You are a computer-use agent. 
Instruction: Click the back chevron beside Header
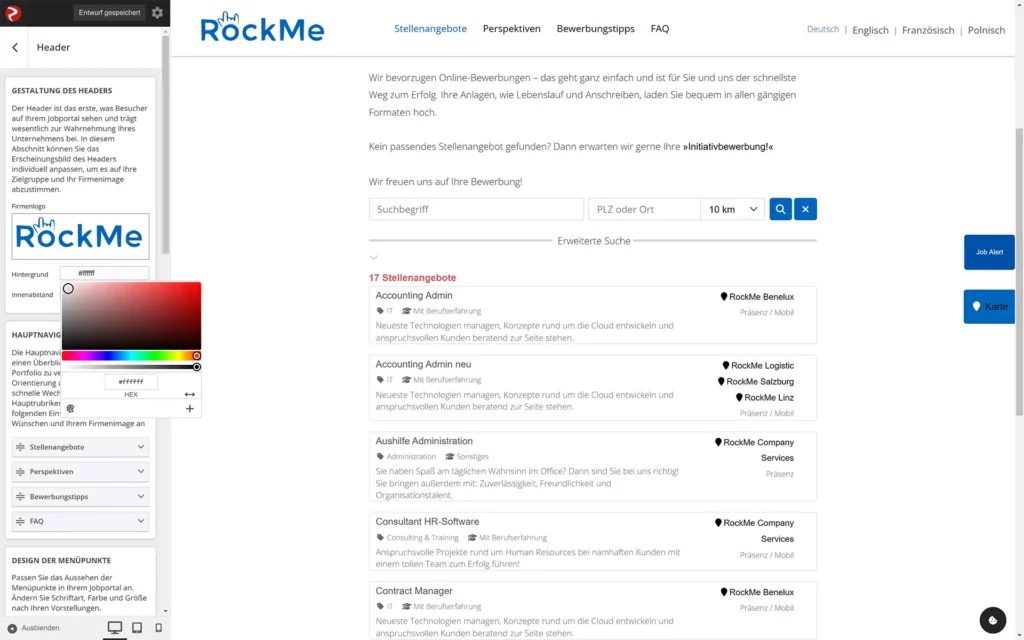click(14, 47)
